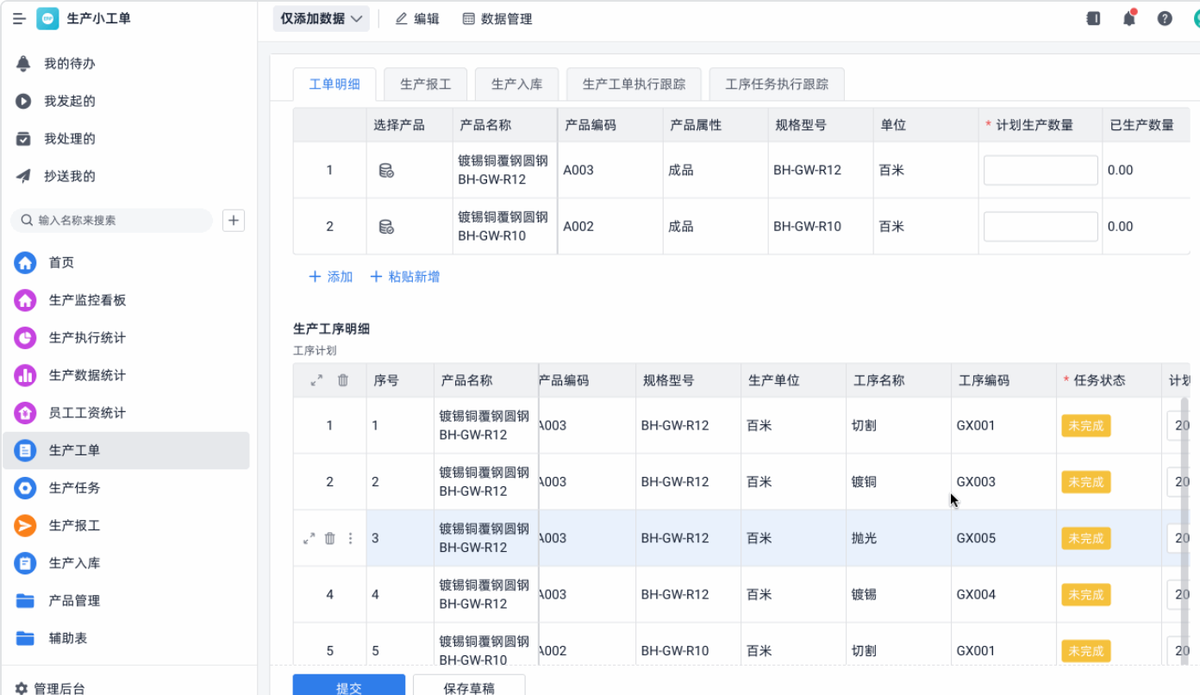Click the hamburger menu icon beside 生产小工单
Image resolution: width=1200 pixels, height=695 pixels.
pos(19,19)
